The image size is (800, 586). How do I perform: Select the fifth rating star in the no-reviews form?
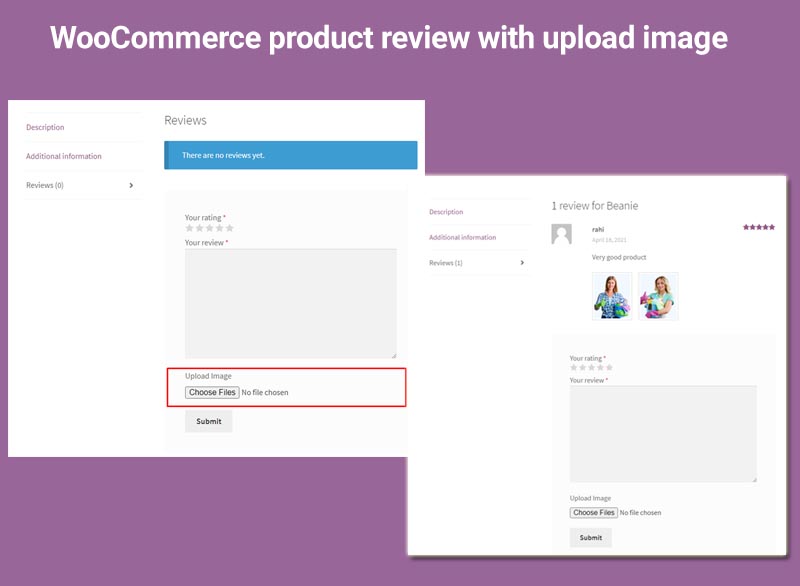coord(230,228)
